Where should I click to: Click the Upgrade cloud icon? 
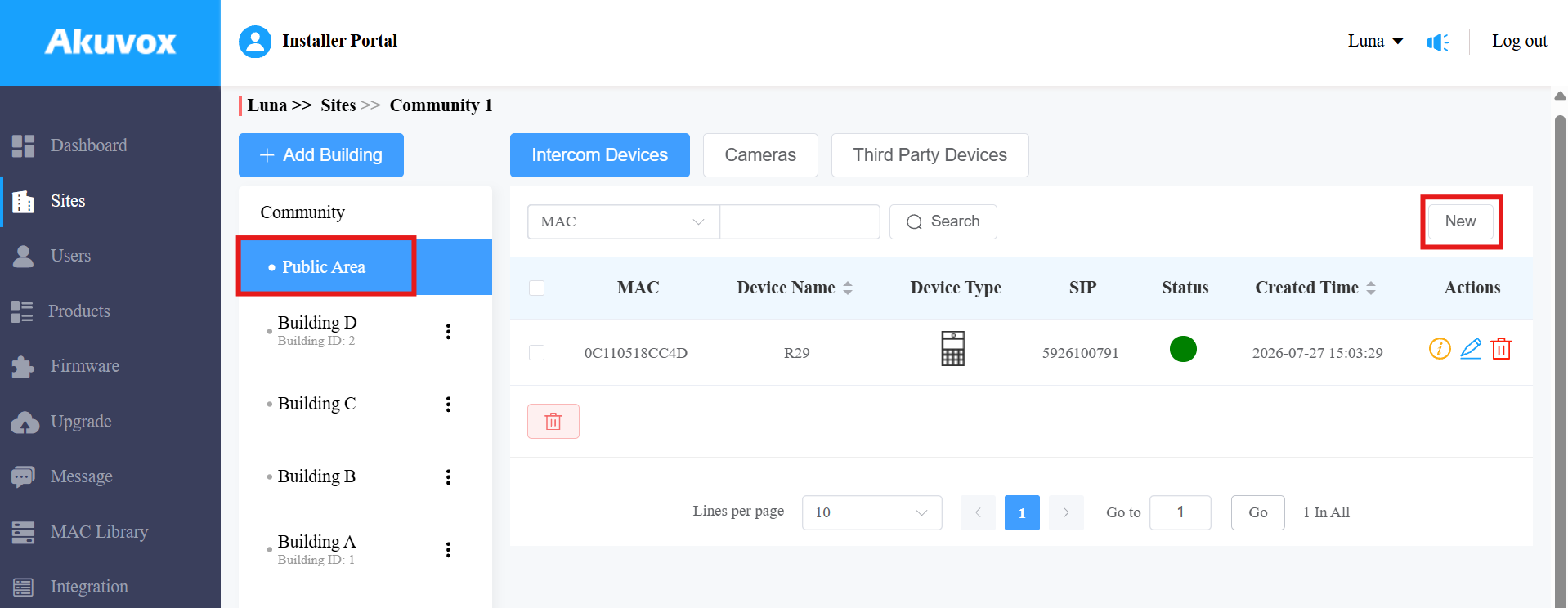(25, 422)
